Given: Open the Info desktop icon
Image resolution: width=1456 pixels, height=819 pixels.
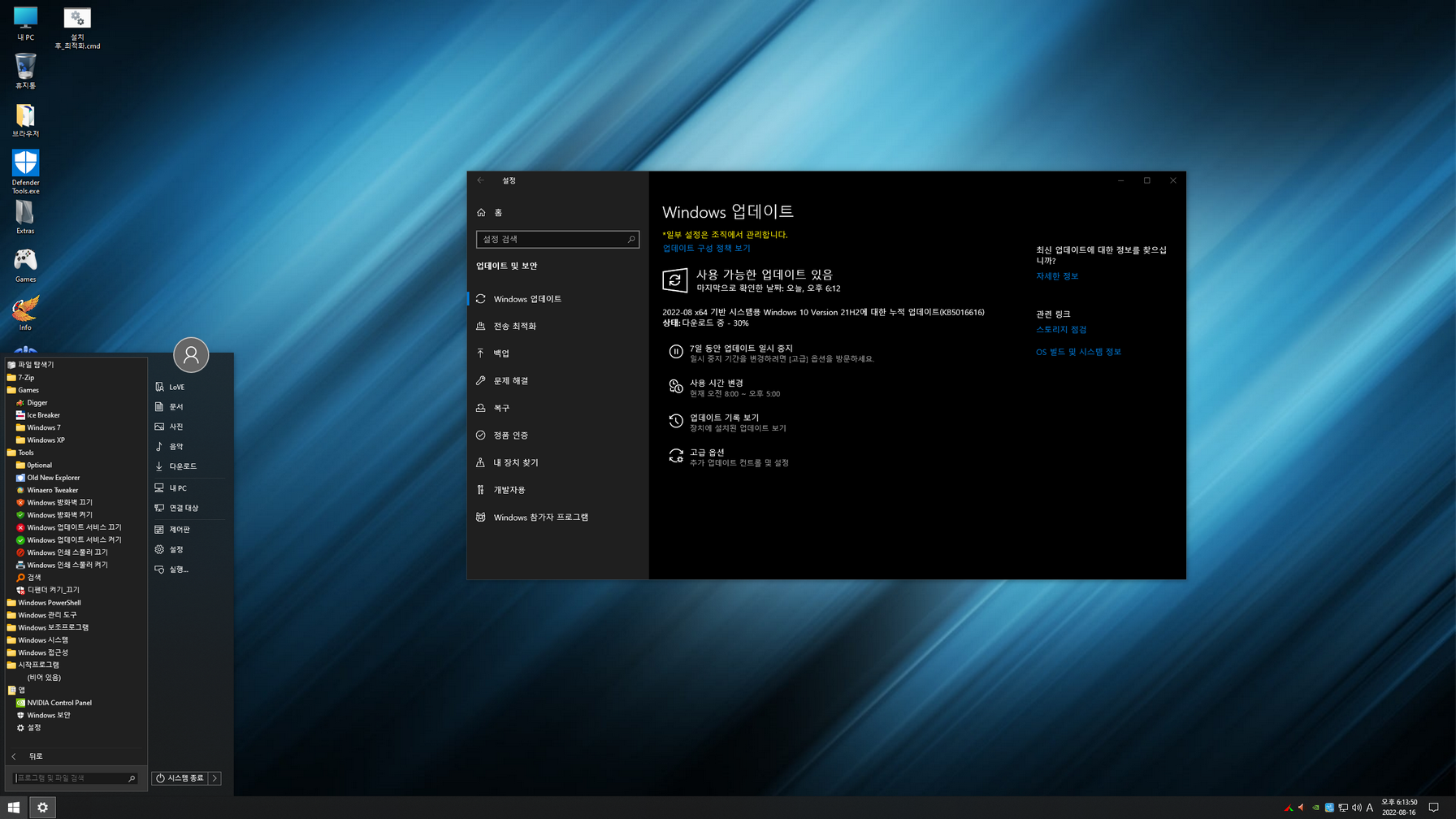Looking at the screenshot, I should (25, 314).
